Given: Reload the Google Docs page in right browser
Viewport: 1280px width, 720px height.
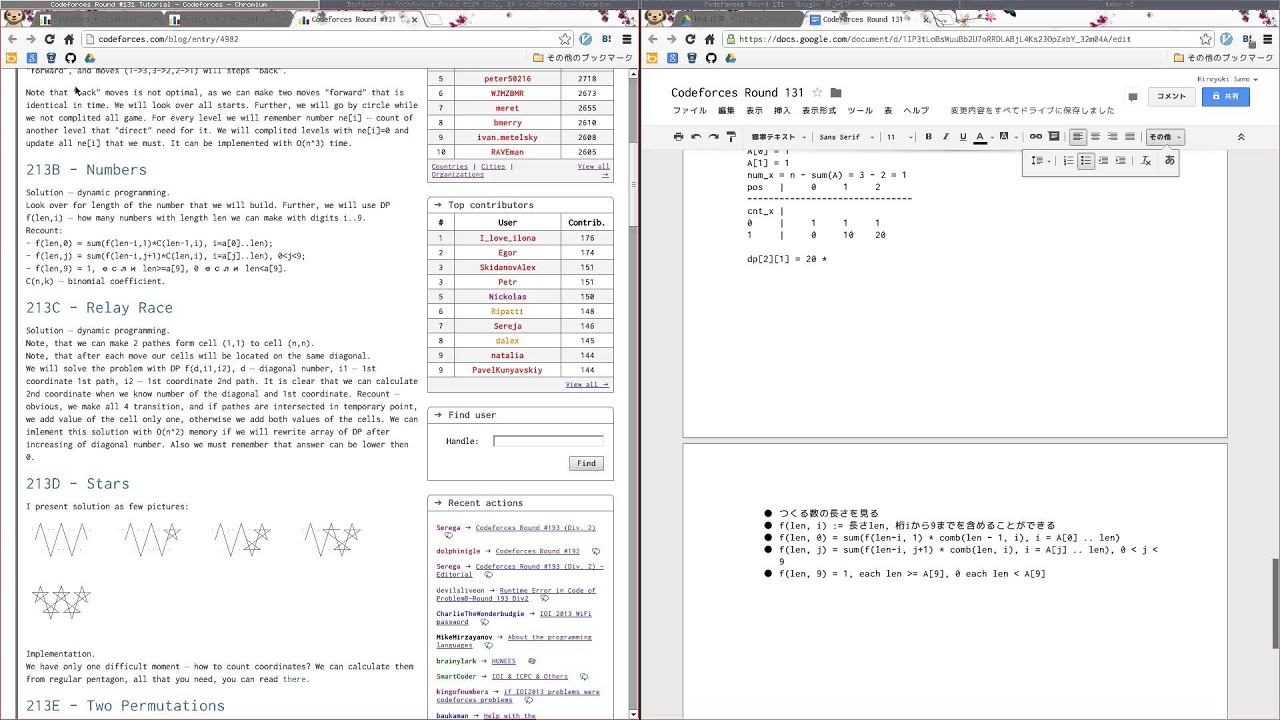Looking at the screenshot, I should 690,39.
